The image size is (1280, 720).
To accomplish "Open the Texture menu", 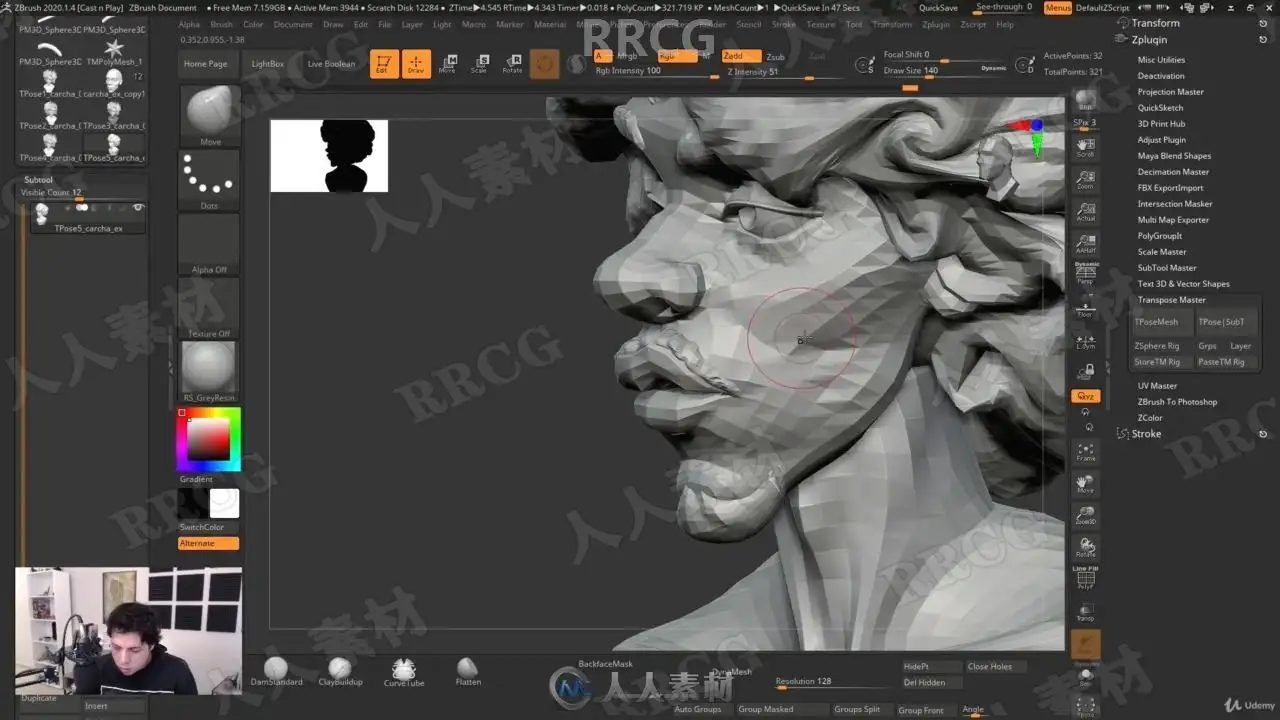I will coord(820,25).
